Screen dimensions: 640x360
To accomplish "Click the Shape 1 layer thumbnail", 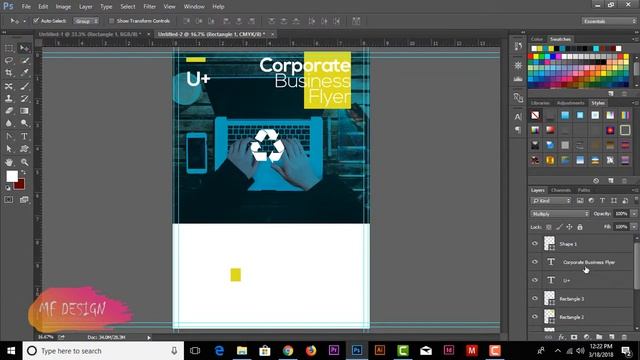I will coord(549,244).
